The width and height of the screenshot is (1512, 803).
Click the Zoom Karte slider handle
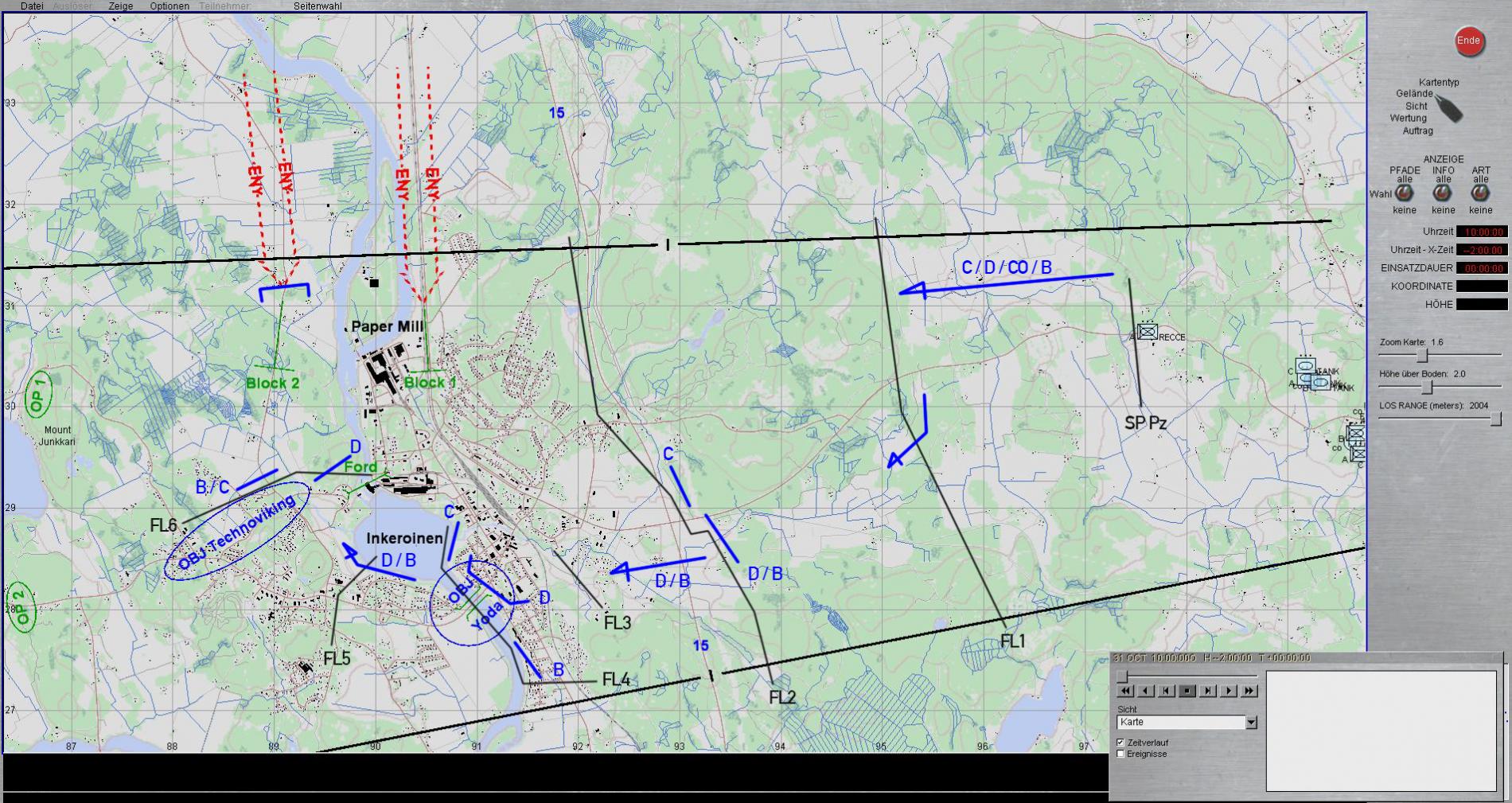(1422, 356)
